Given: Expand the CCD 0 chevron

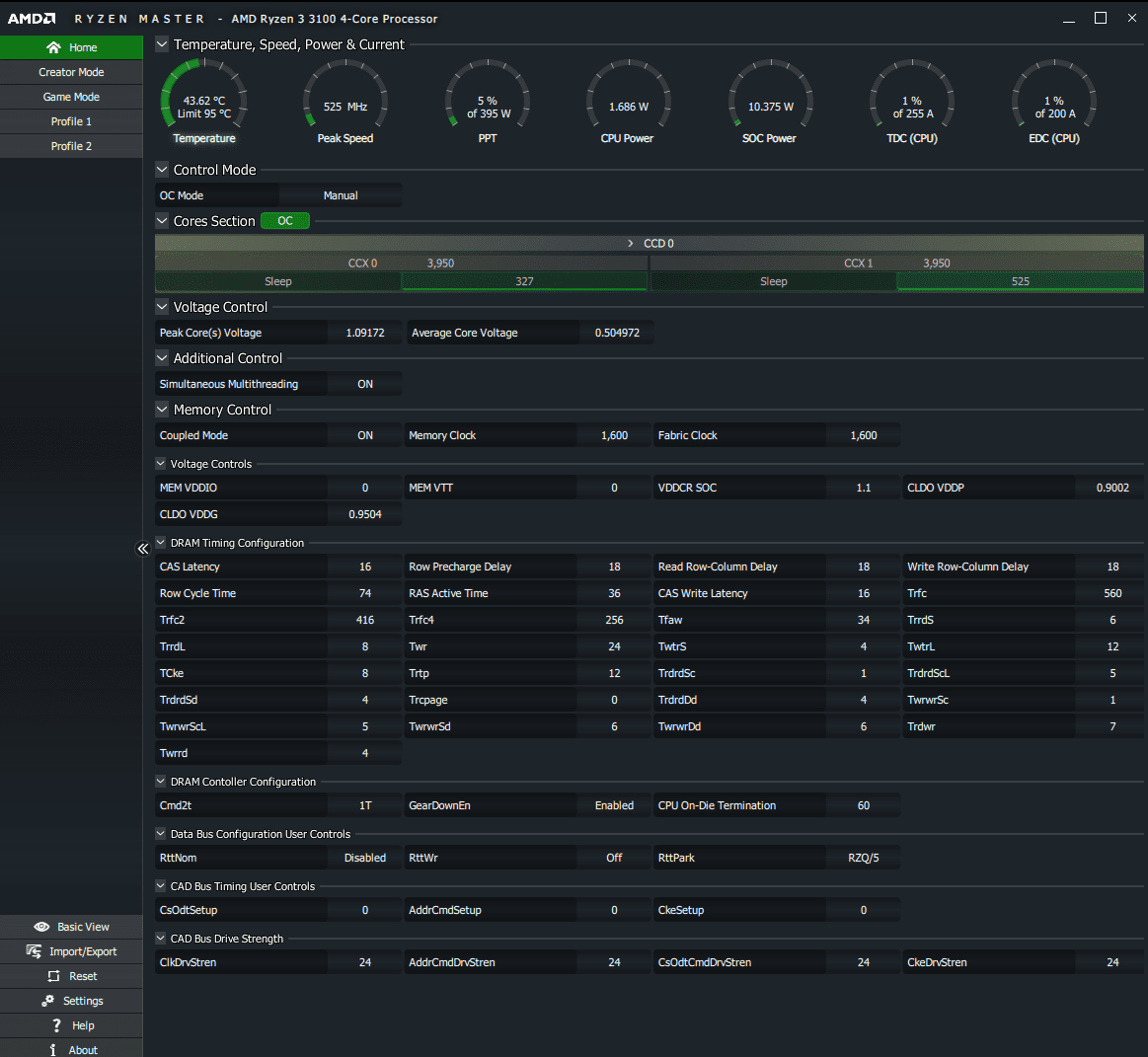Looking at the screenshot, I should (631, 243).
